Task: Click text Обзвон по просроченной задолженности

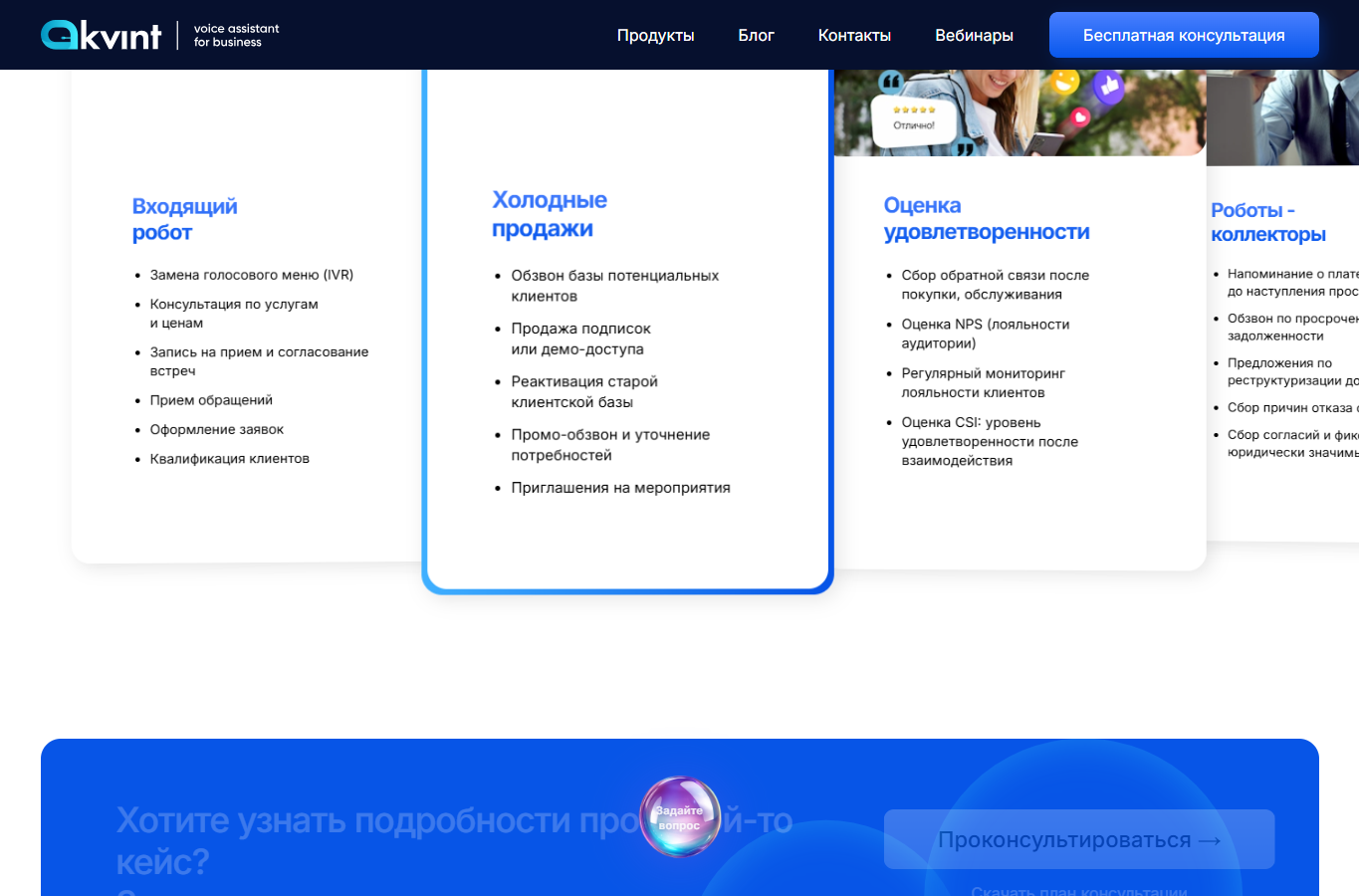Action: 1292,328
